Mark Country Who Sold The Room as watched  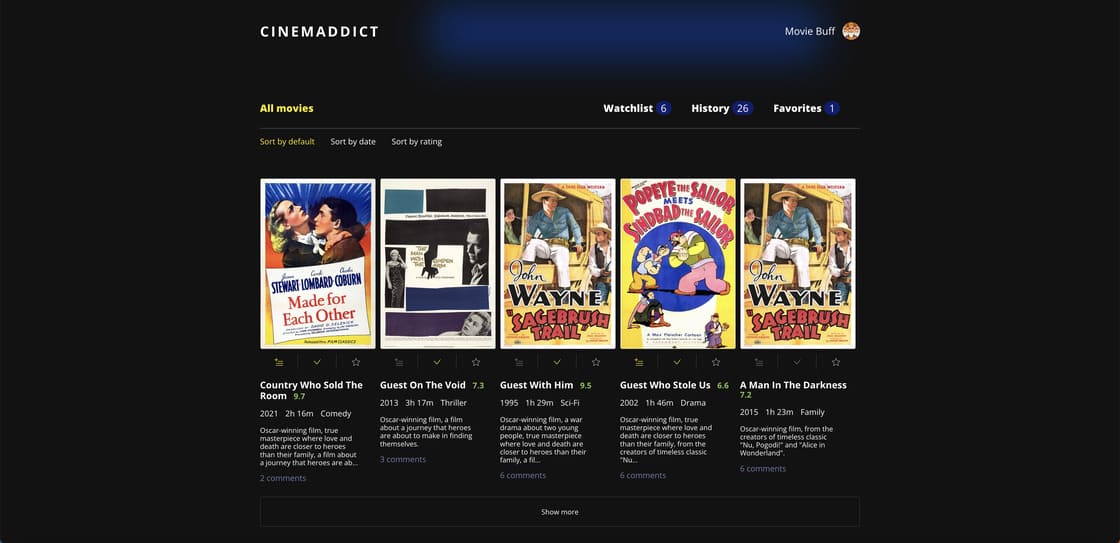click(x=317, y=362)
